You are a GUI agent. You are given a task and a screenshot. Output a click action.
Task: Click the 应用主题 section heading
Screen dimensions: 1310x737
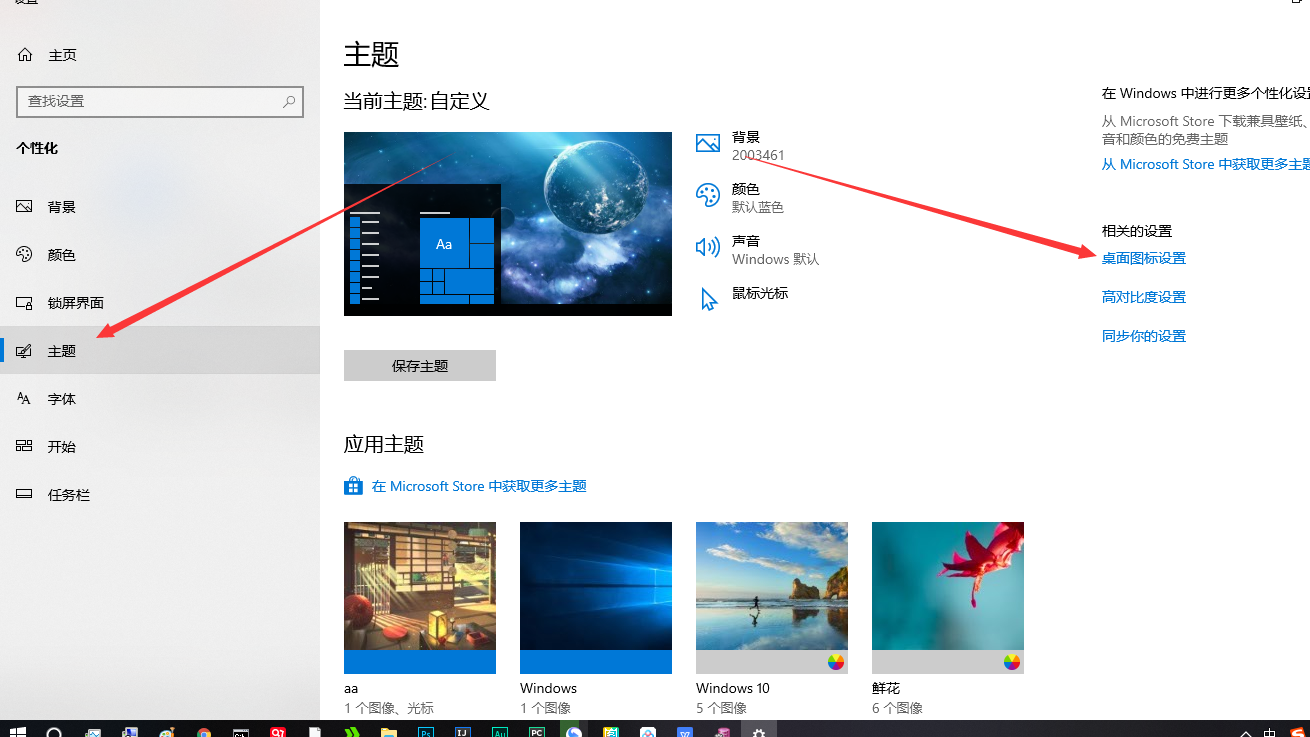point(384,444)
